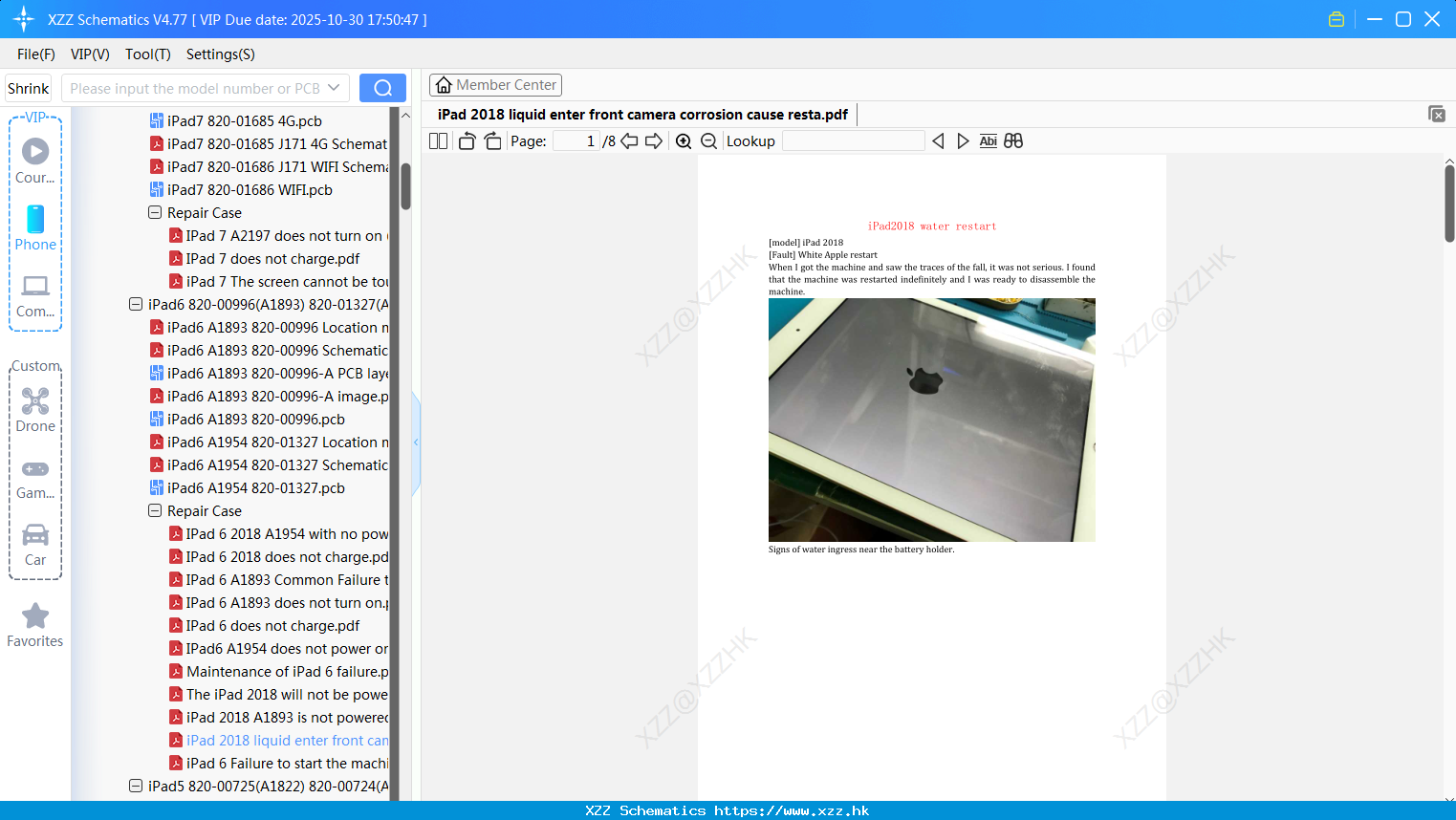The height and width of the screenshot is (820, 1456).
Task: Search using the blue magnifier button
Action: (x=382, y=88)
